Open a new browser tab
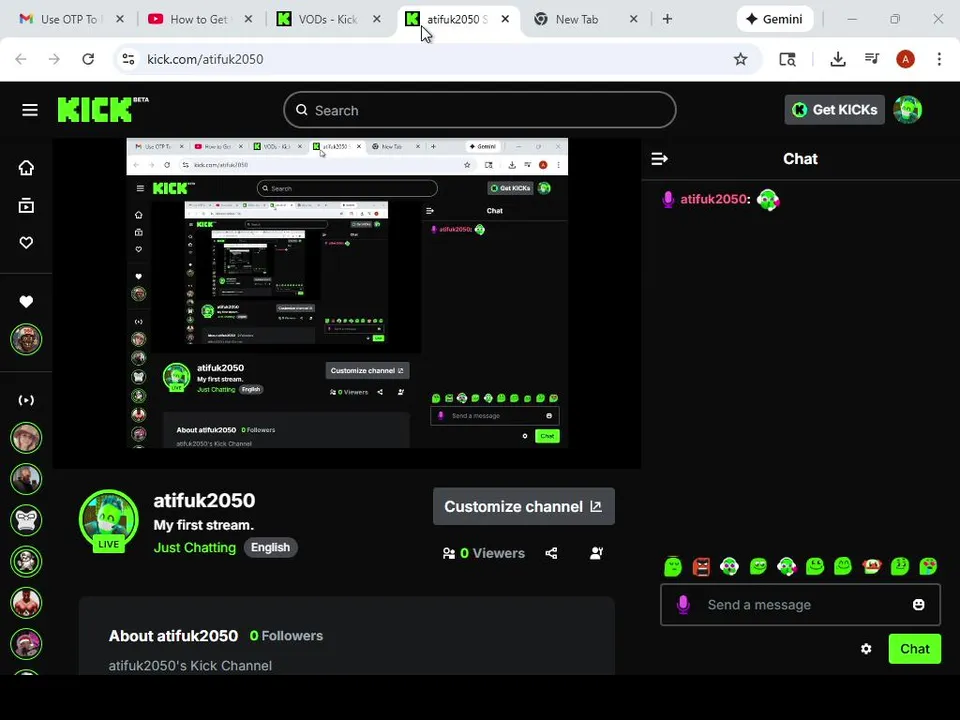This screenshot has height=720, width=960. point(667,20)
